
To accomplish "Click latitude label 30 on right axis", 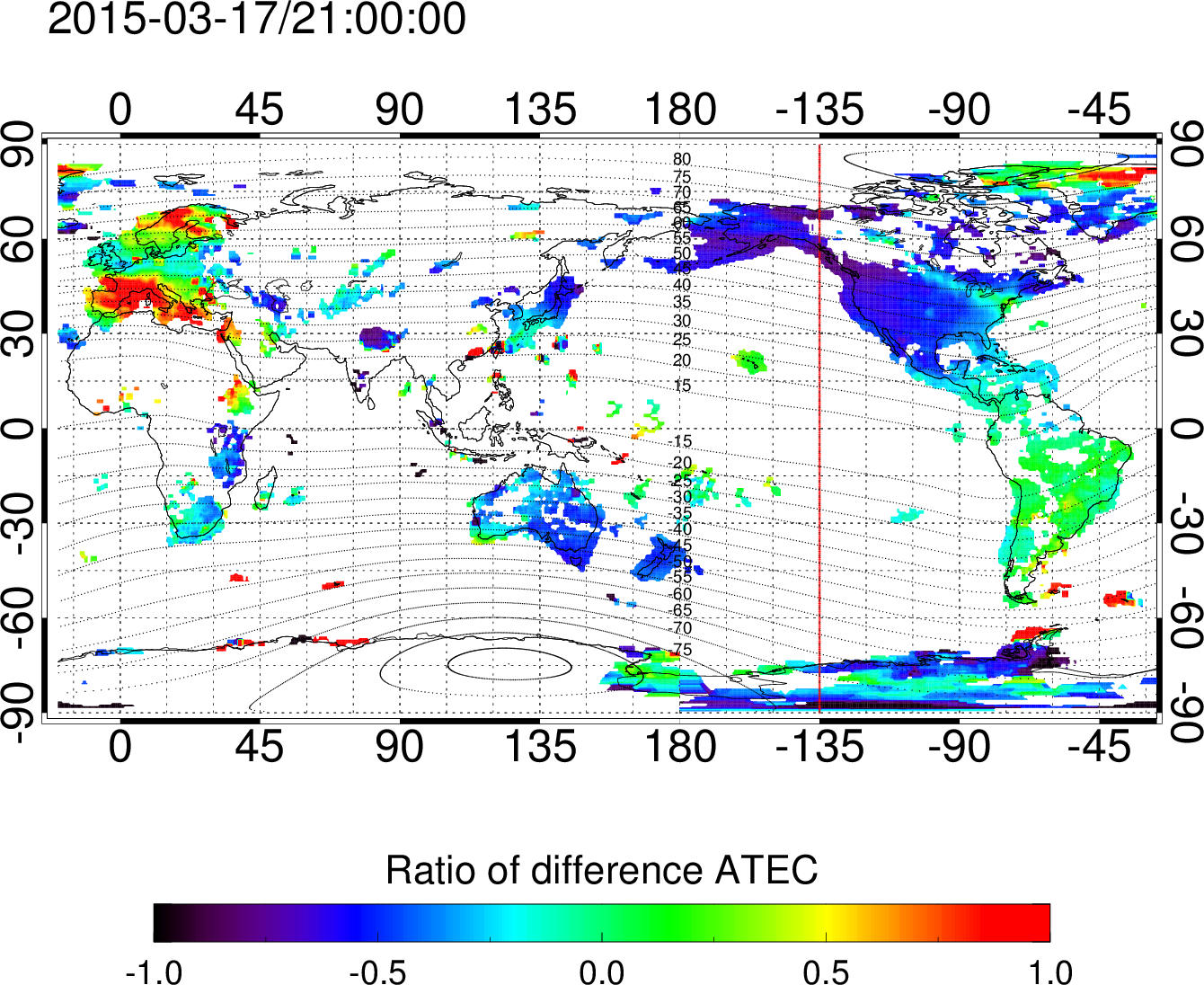I will pyautogui.click(x=1185, y=333).
